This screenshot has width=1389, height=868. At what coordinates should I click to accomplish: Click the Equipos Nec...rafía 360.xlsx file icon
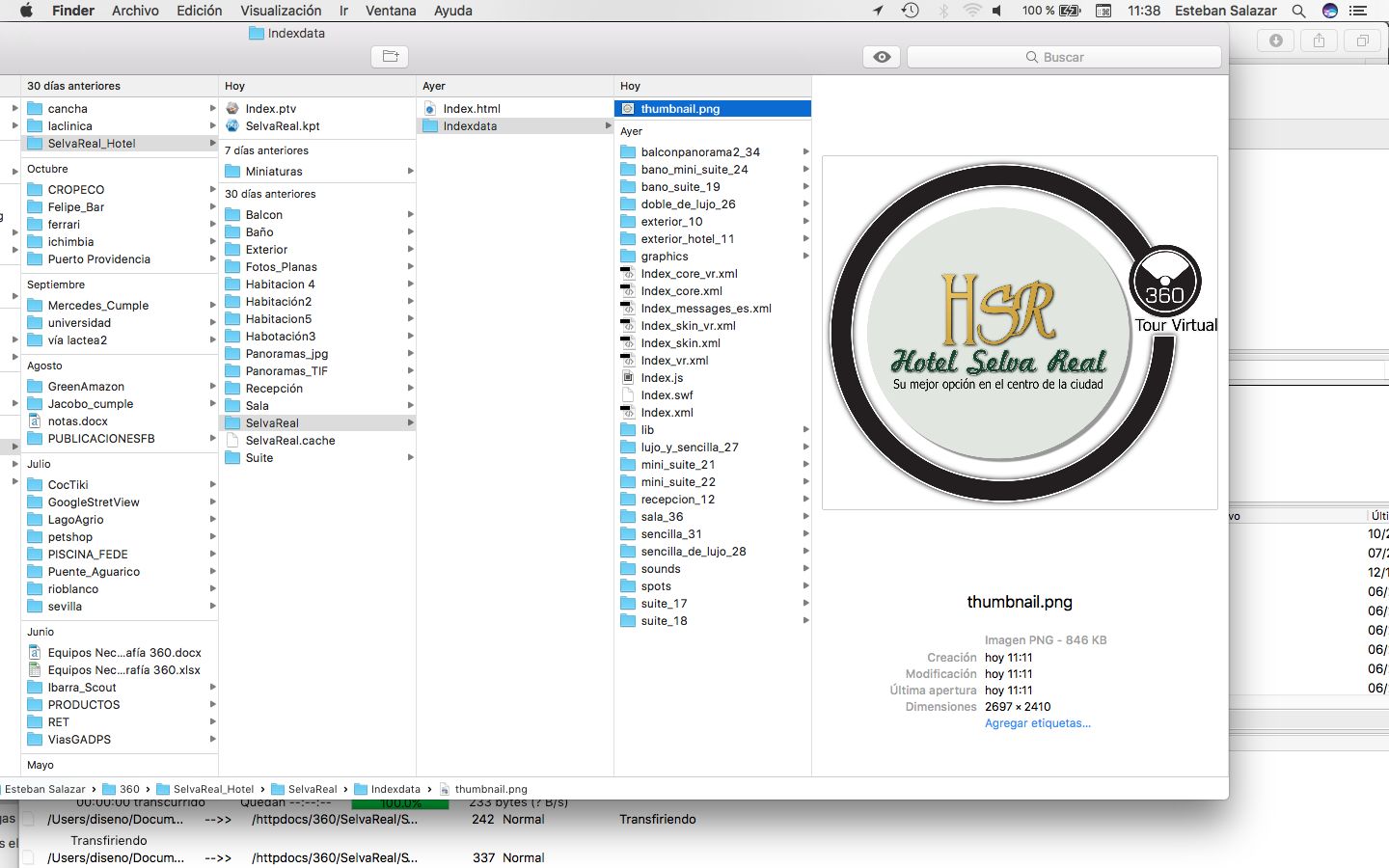(35, 670)
